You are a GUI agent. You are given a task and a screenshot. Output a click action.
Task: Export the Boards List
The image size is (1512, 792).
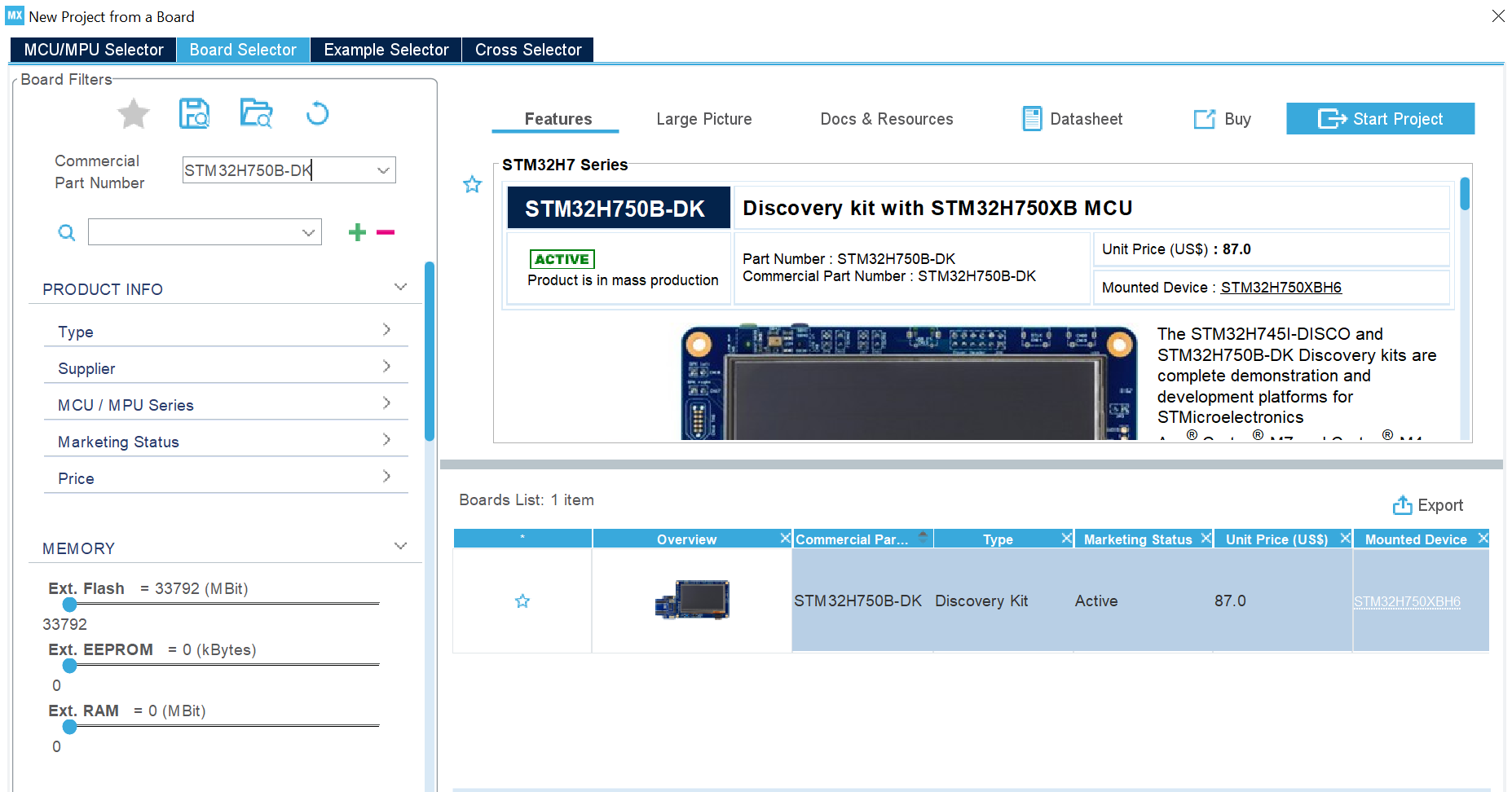tap(1428, 505)
